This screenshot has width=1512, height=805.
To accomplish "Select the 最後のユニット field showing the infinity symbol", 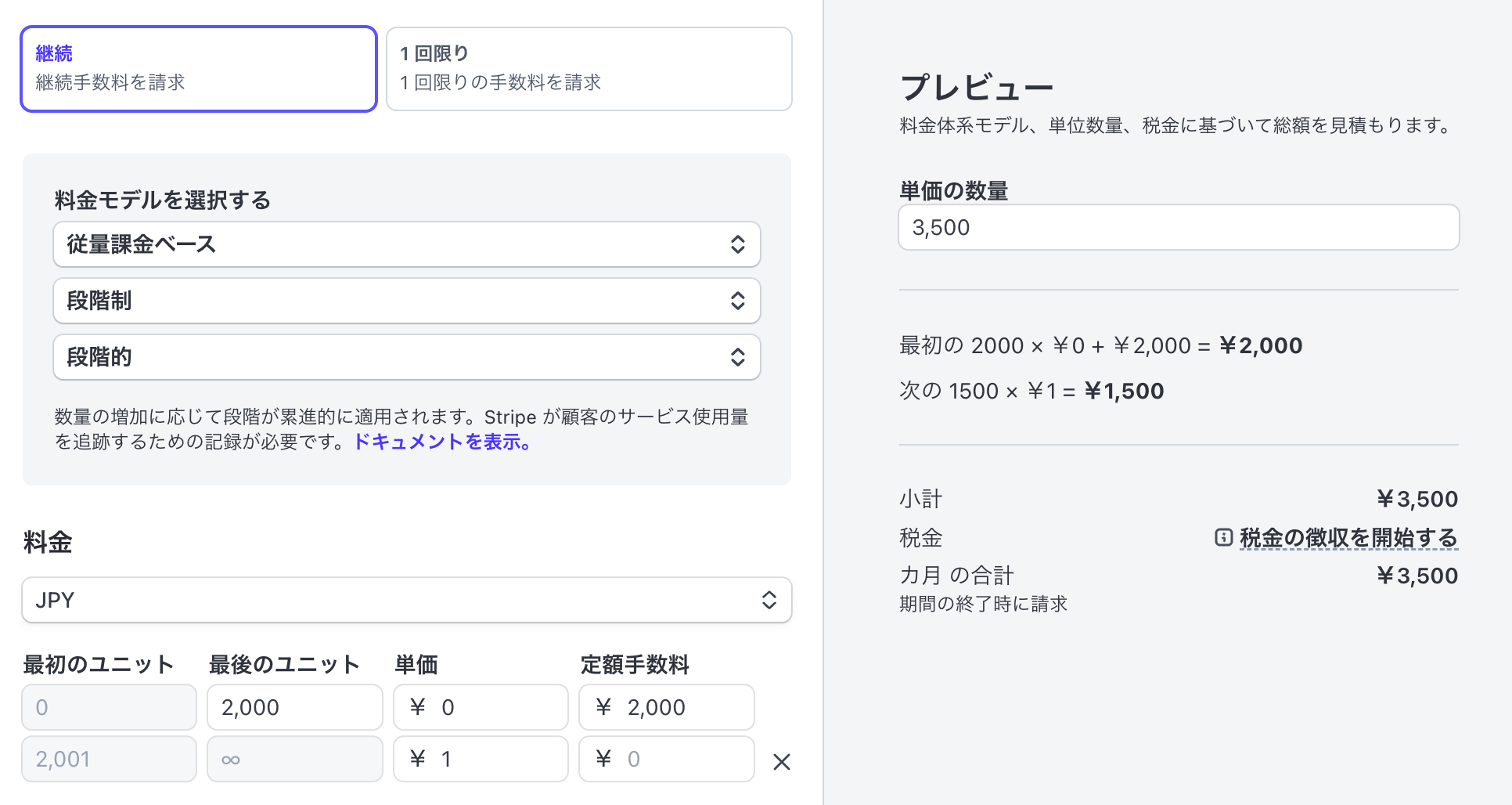I will point(294,759).
